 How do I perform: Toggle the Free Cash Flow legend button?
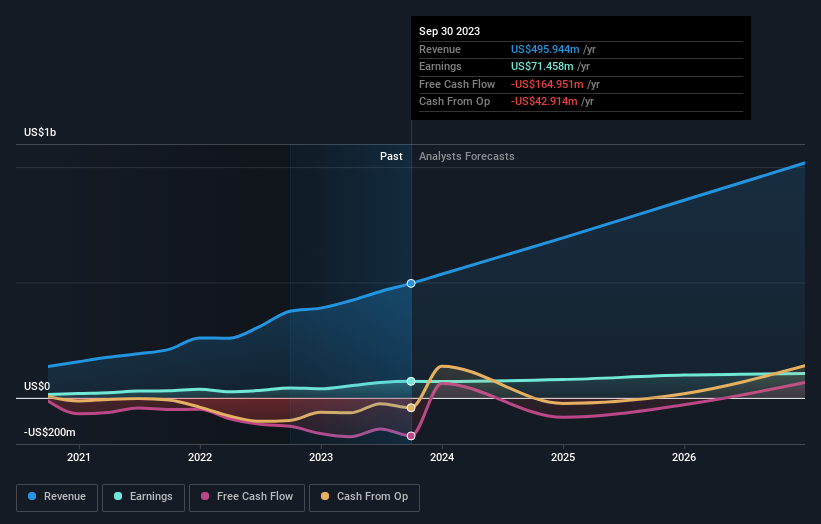(247, 497)
